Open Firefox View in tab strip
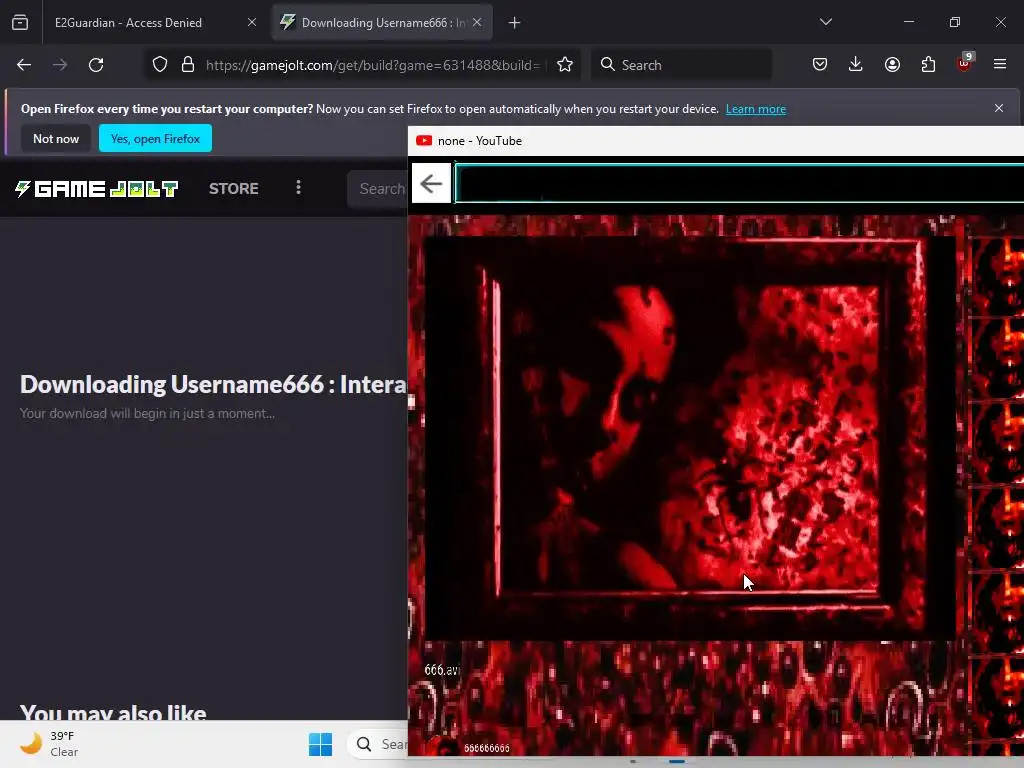 click(20, 23)
